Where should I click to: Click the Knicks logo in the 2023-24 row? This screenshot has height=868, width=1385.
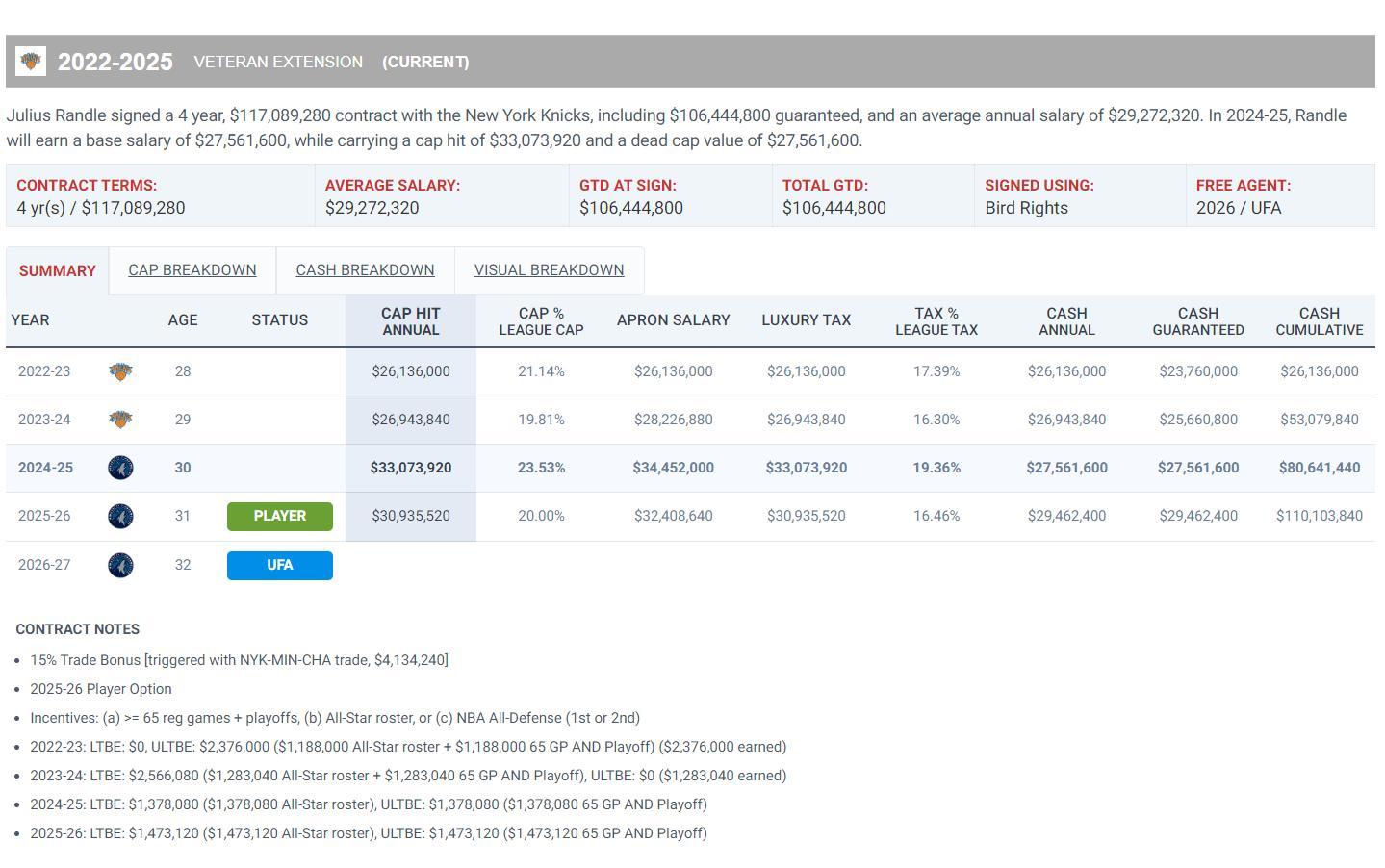(x=120, y=420)
